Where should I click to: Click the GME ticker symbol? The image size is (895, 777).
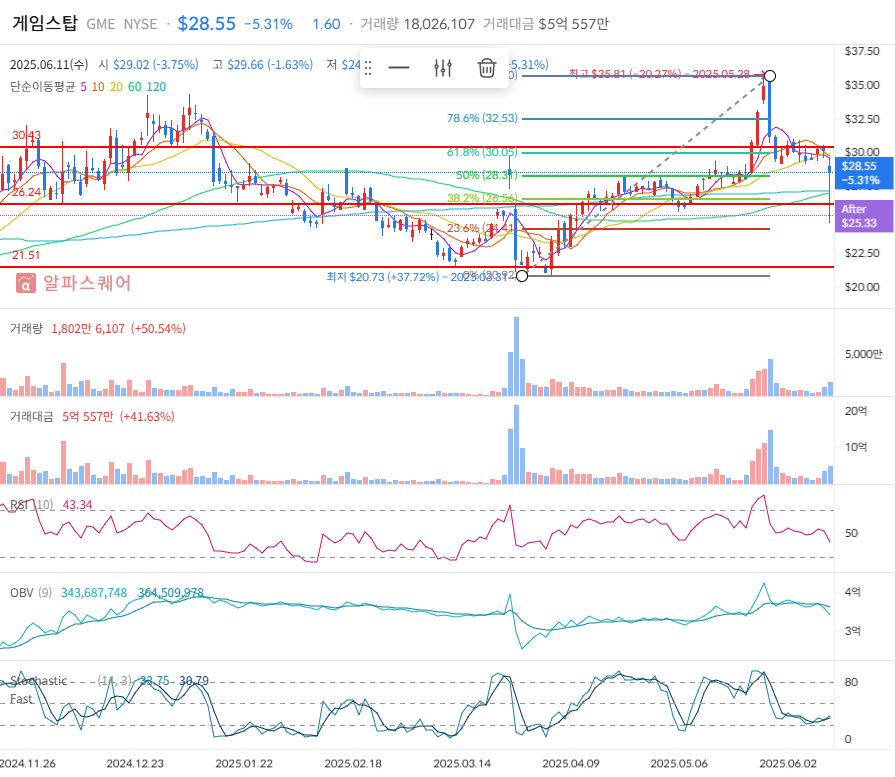coord(100,25)
